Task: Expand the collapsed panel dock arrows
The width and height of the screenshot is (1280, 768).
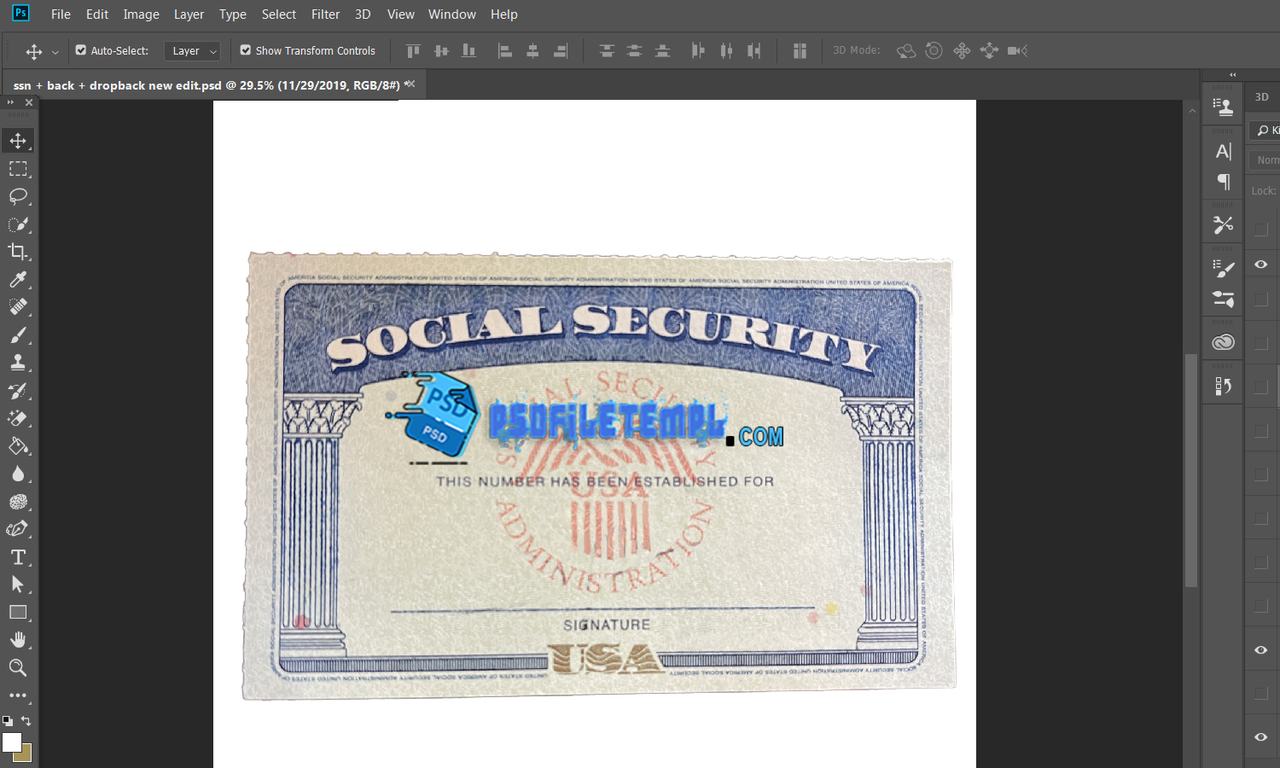Action: pyautogui.click(x=1232, y=75)
